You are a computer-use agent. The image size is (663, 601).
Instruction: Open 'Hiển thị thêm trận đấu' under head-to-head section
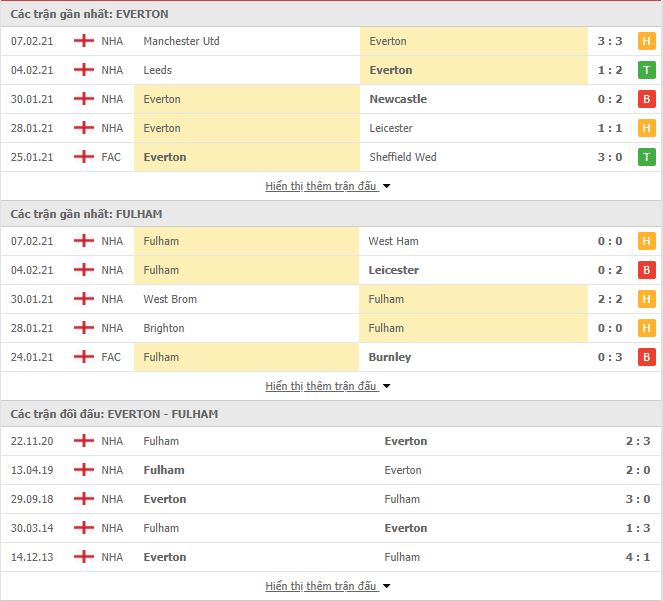321,586
